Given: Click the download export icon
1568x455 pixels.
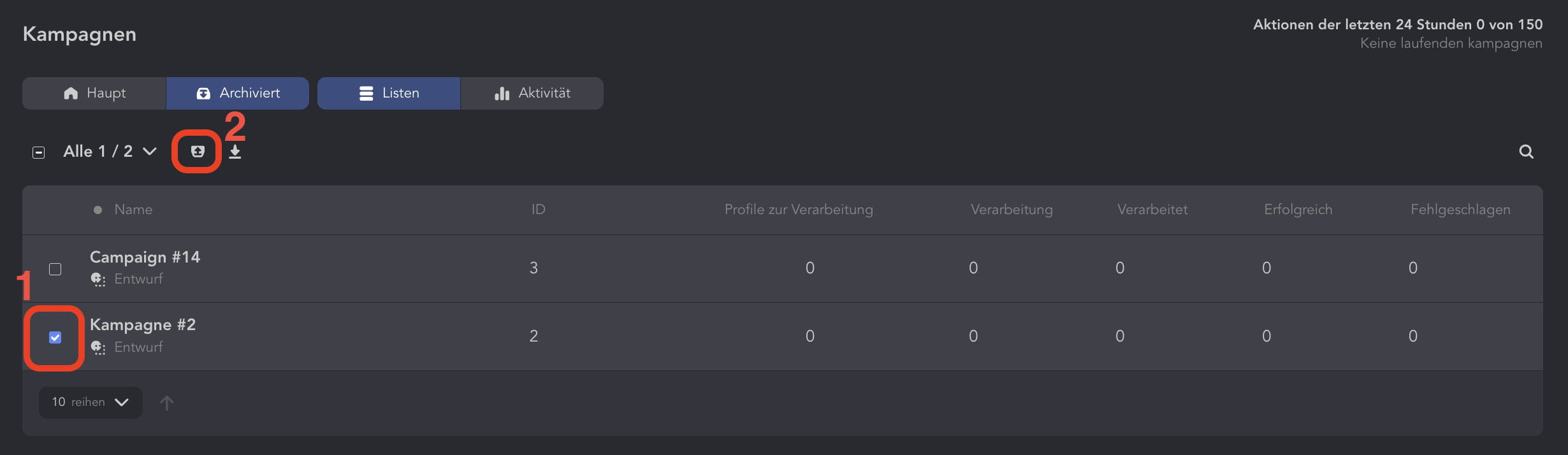Looking at the screenshot, I should pos(235,152).
